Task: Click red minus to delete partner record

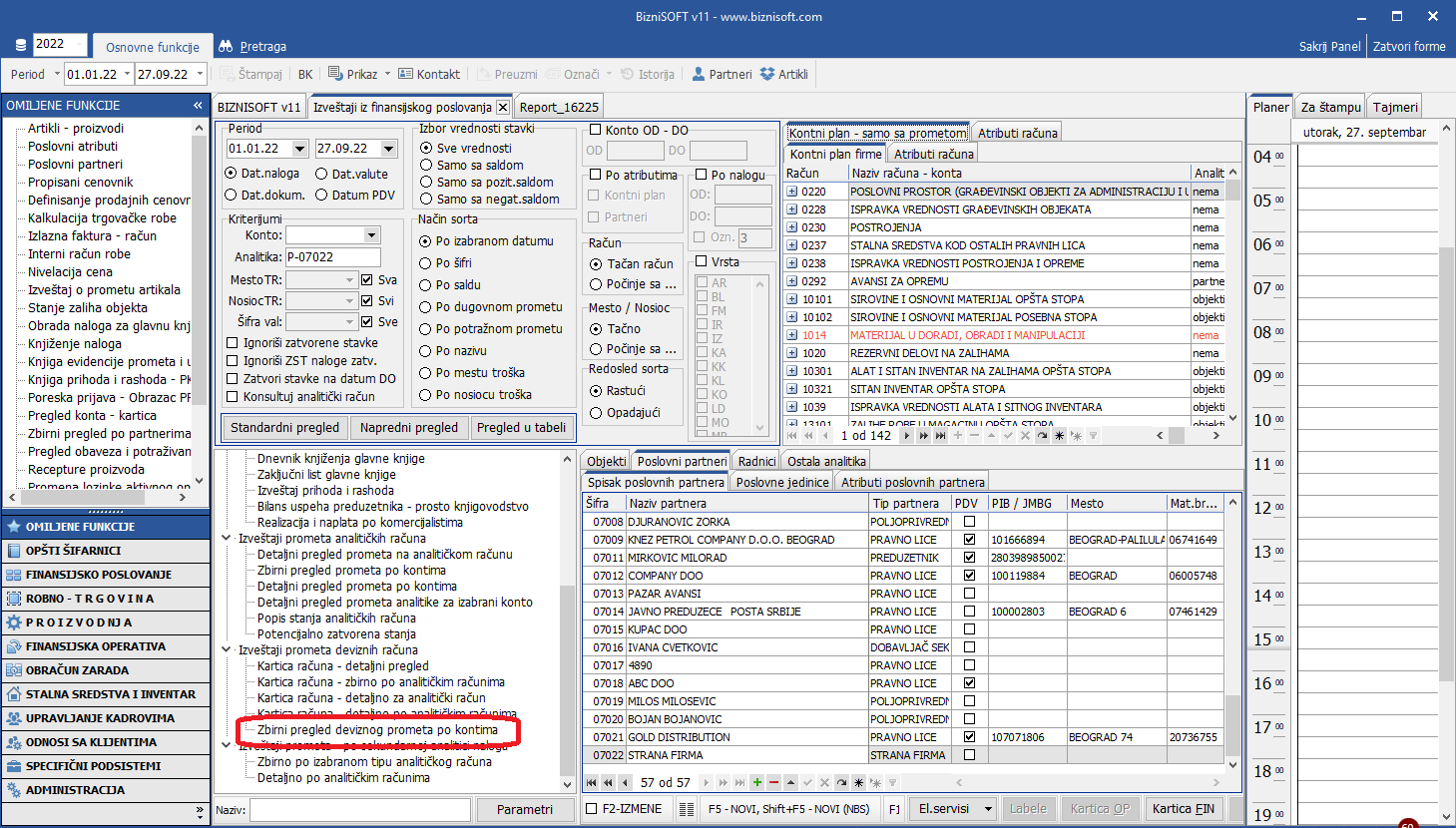Action: (x=773, y=782)
